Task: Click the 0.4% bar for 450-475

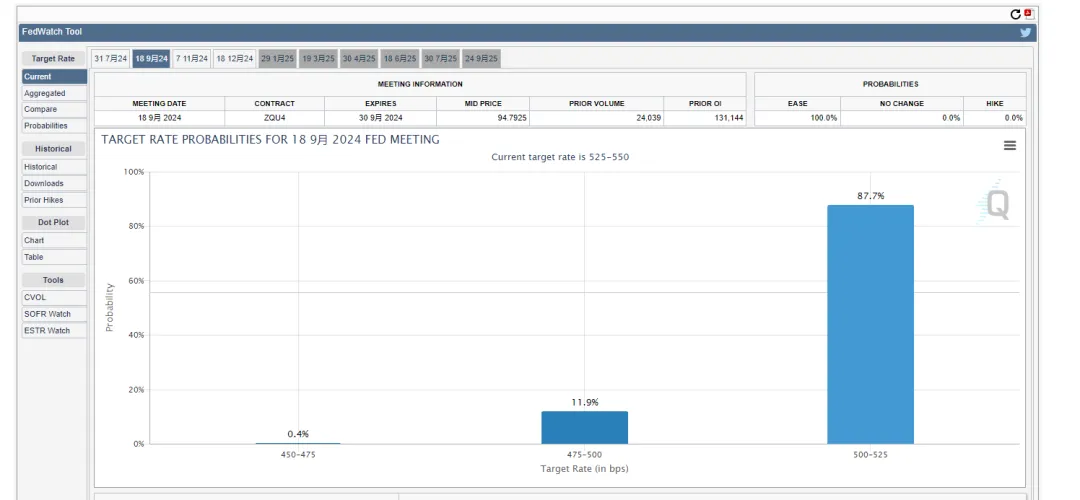Action: [298, 444]
